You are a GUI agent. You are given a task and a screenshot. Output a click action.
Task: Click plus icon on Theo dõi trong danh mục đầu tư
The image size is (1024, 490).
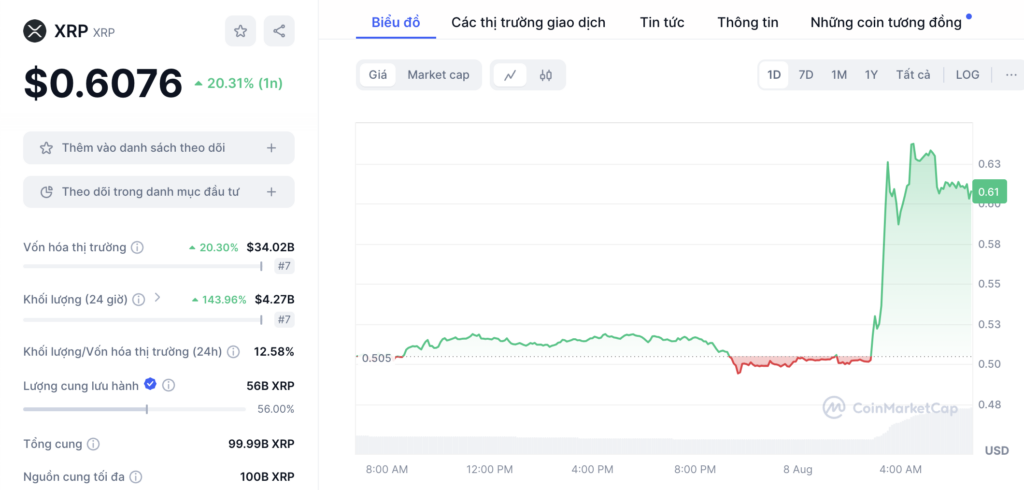pos(272,191)
